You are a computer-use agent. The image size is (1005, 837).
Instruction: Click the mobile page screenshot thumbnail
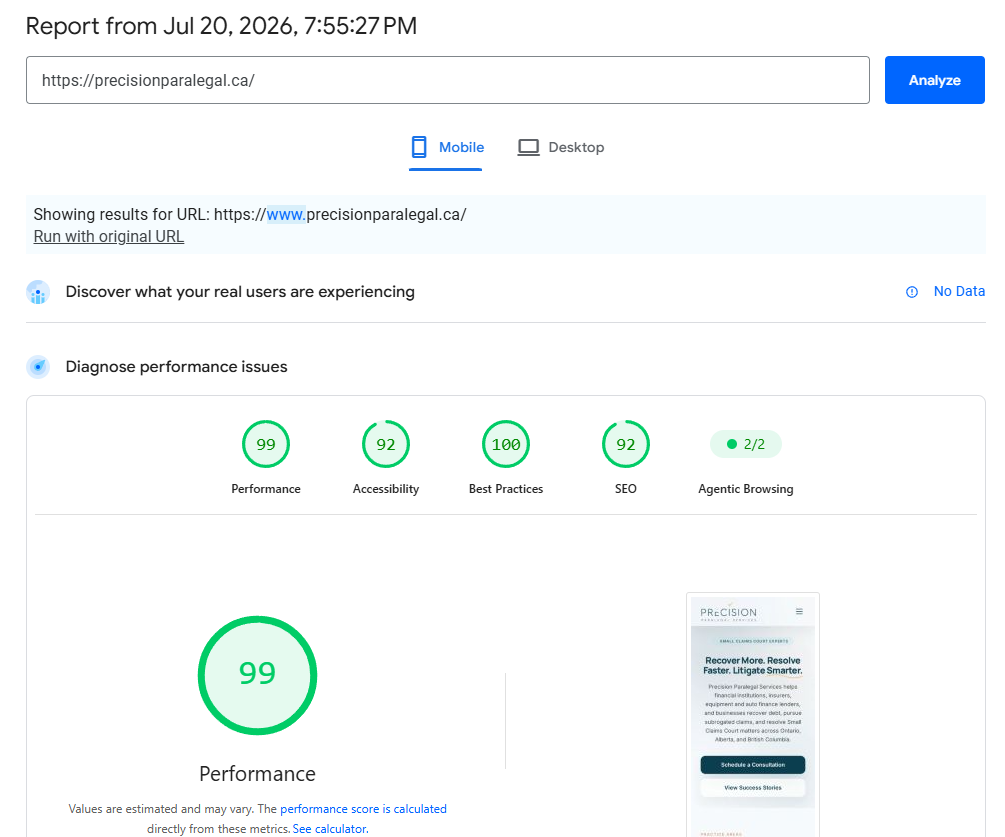pos(752,715)
